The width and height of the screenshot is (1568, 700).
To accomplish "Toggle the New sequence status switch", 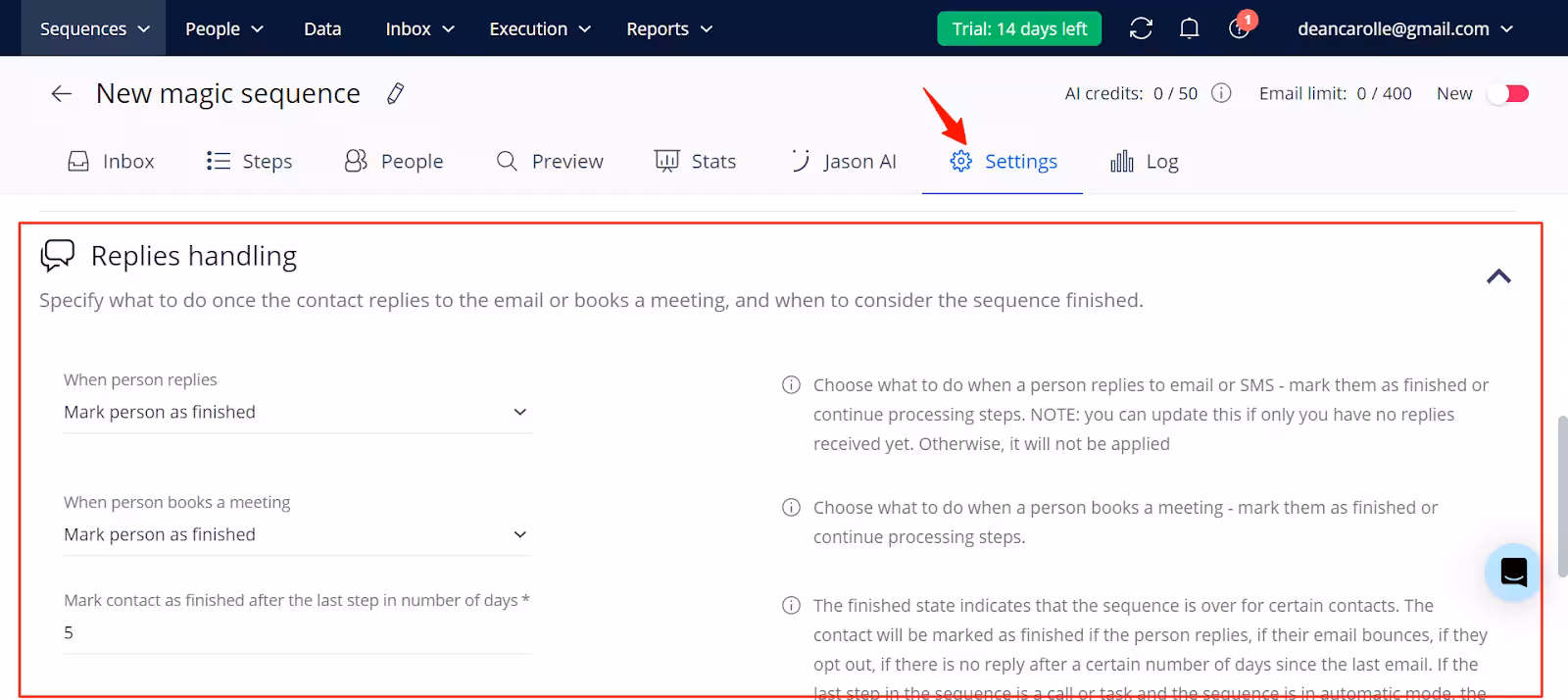I will pos(1507,93).
